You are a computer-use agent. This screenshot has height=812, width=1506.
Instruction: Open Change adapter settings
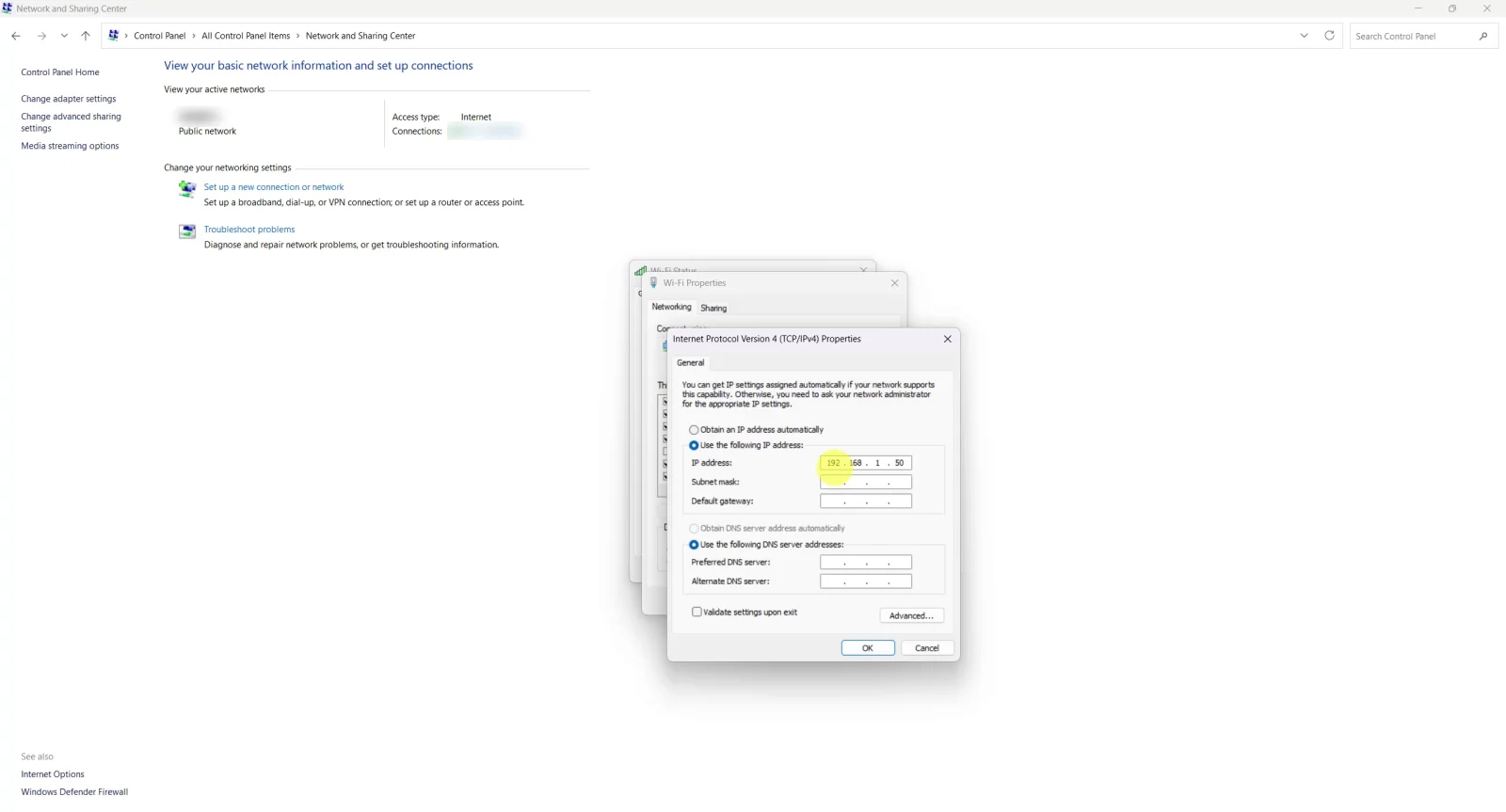point(69,99)
